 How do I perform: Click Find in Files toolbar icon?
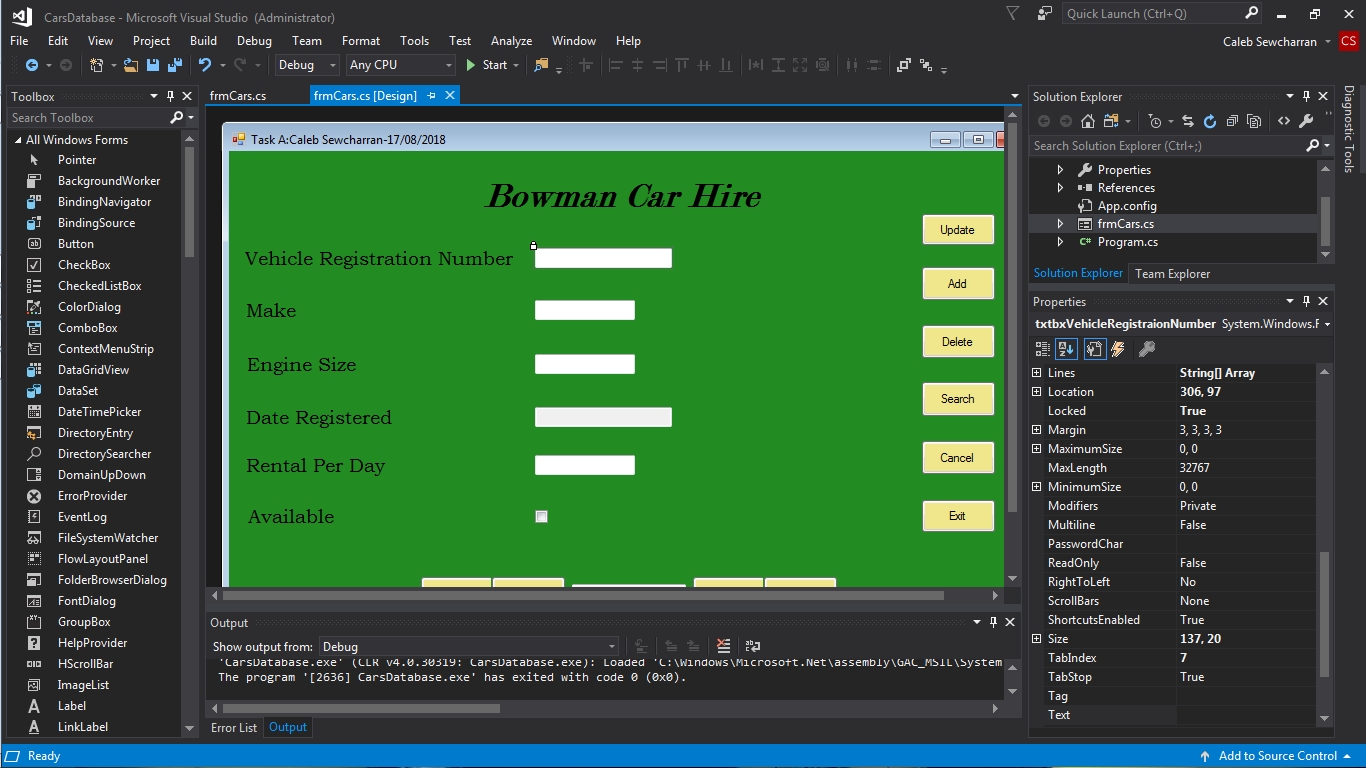[x=541, y=65]
